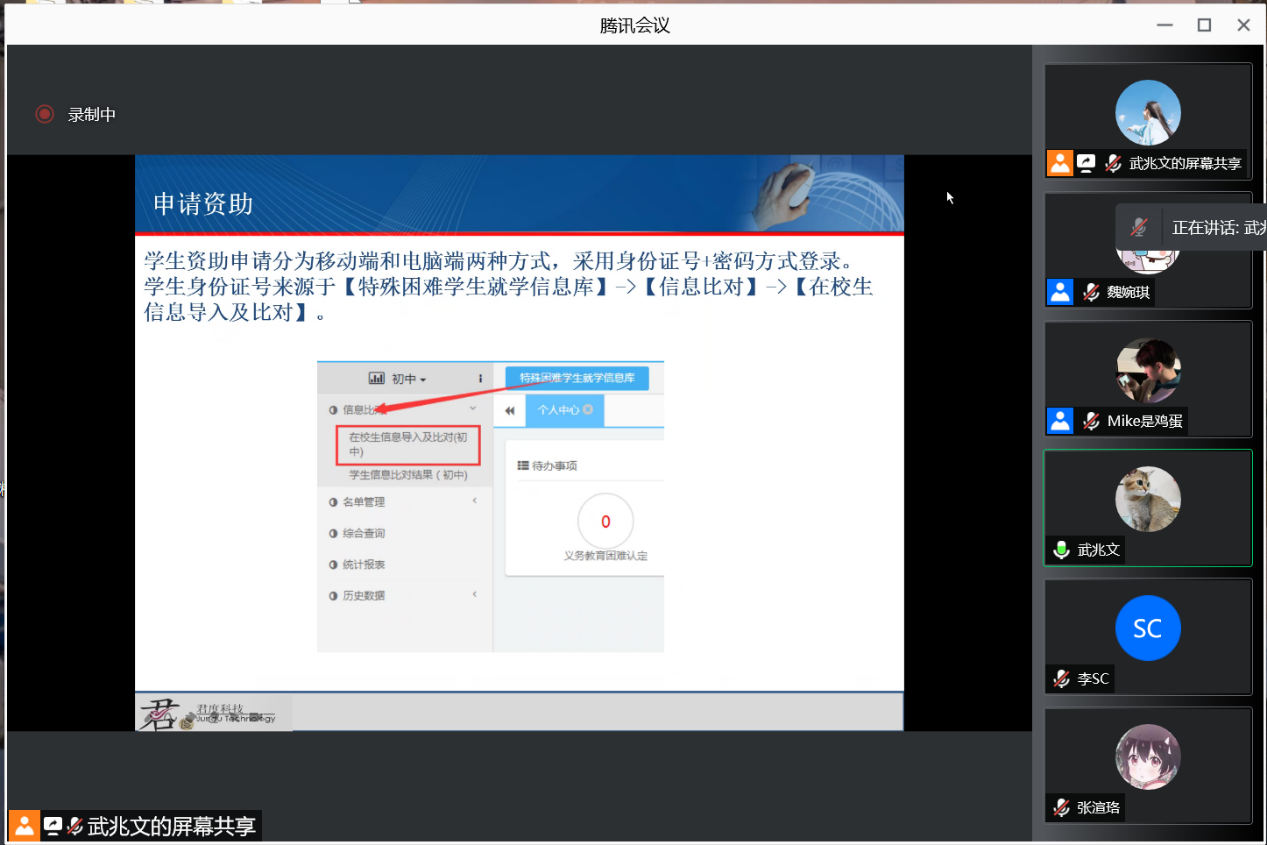Click the blue participant icon beside 魏婉琪
The width and height of the screenshot is (1267, 845).
(1060, 292)
